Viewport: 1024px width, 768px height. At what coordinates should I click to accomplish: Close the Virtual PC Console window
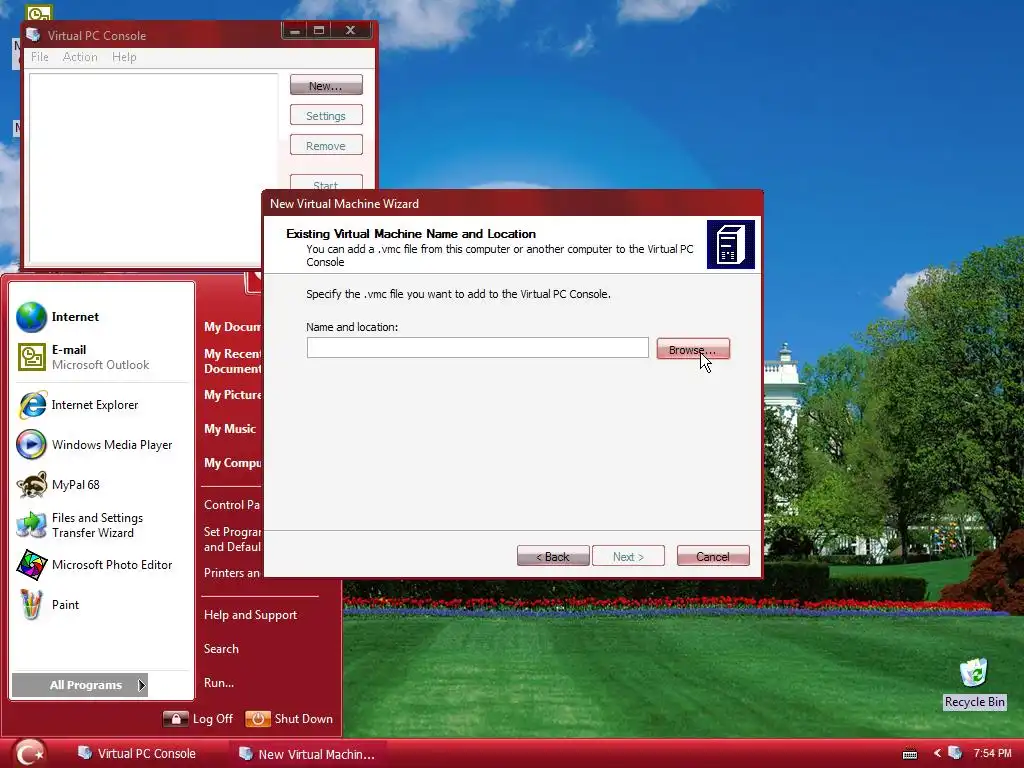[351, 30]
